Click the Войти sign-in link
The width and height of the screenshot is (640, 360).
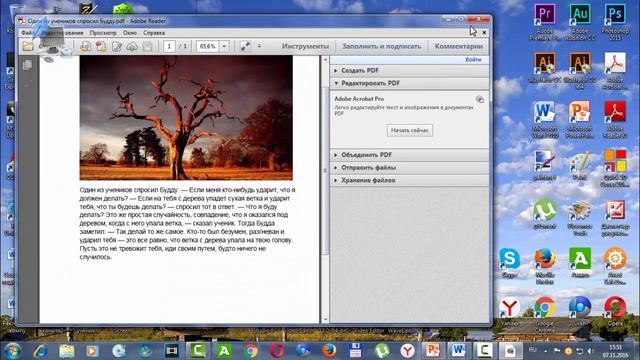tap(473, 60)
